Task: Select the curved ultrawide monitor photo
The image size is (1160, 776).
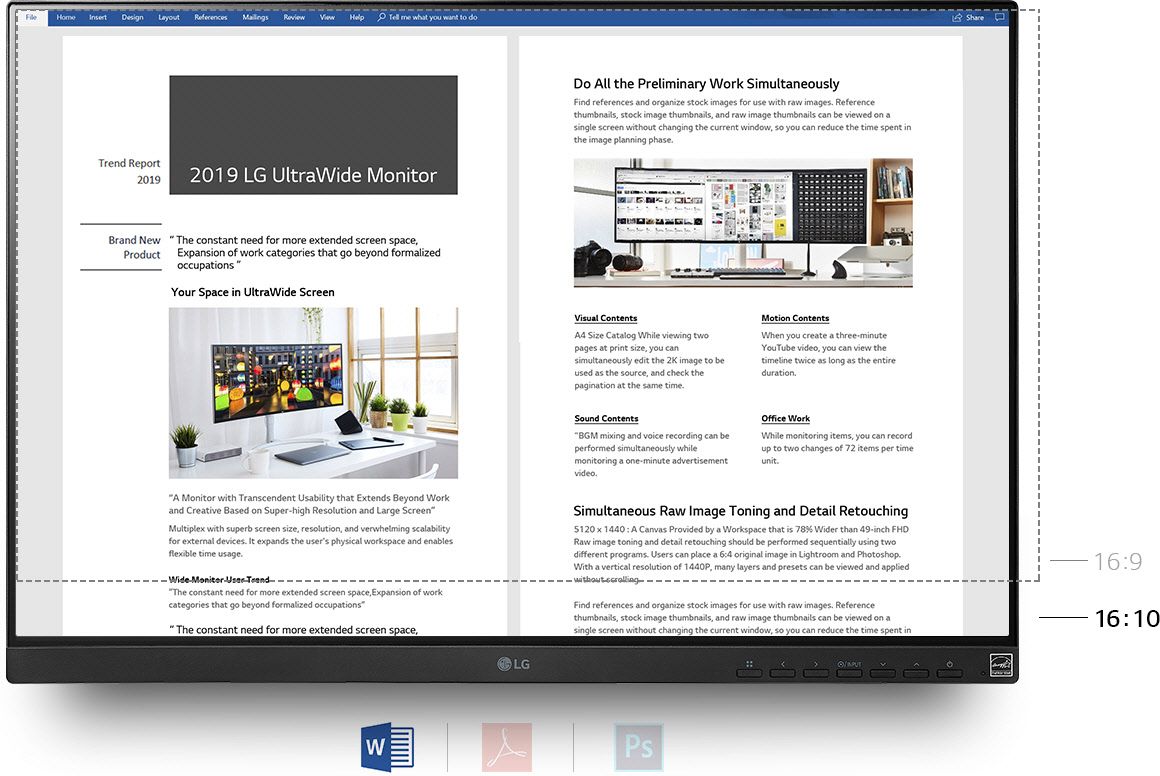Action: pos(743,223)
